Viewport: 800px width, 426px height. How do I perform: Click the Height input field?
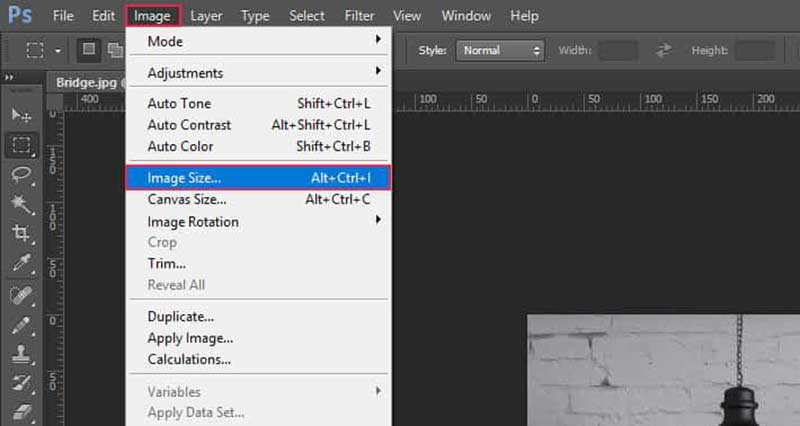755,51
